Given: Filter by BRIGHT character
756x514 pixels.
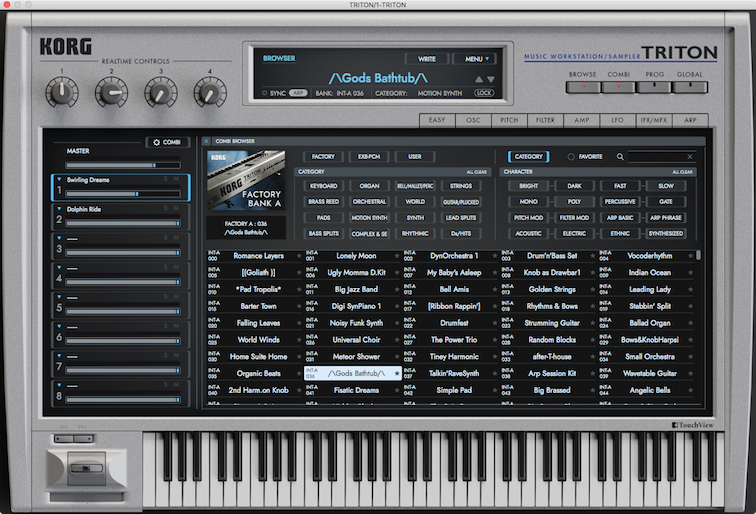Looking at the screenshot, I should [x=528, y=186].
